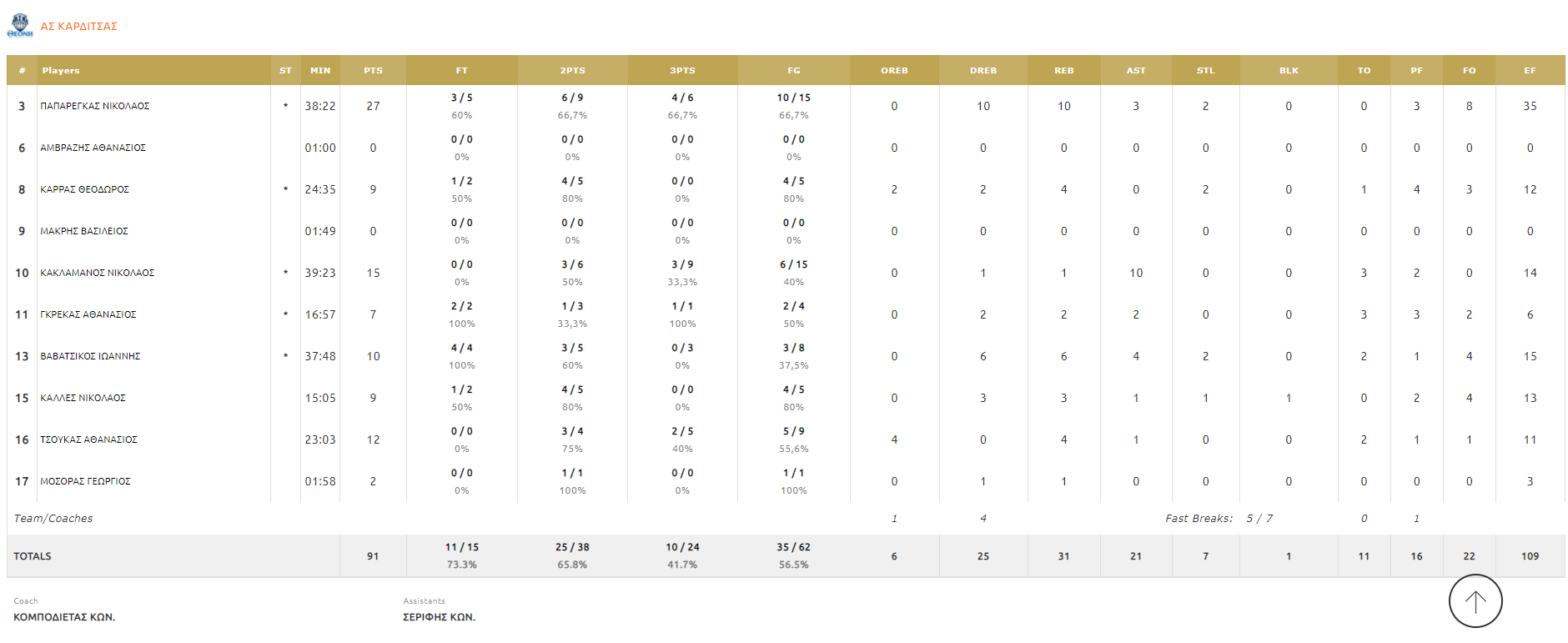Select player ΚΑΚΛΑΜΑΝΟΣ ΝΙΚΟΛΑΟΣ
The height and width of the screenshot is (643, 1568).
coord(98,273)
